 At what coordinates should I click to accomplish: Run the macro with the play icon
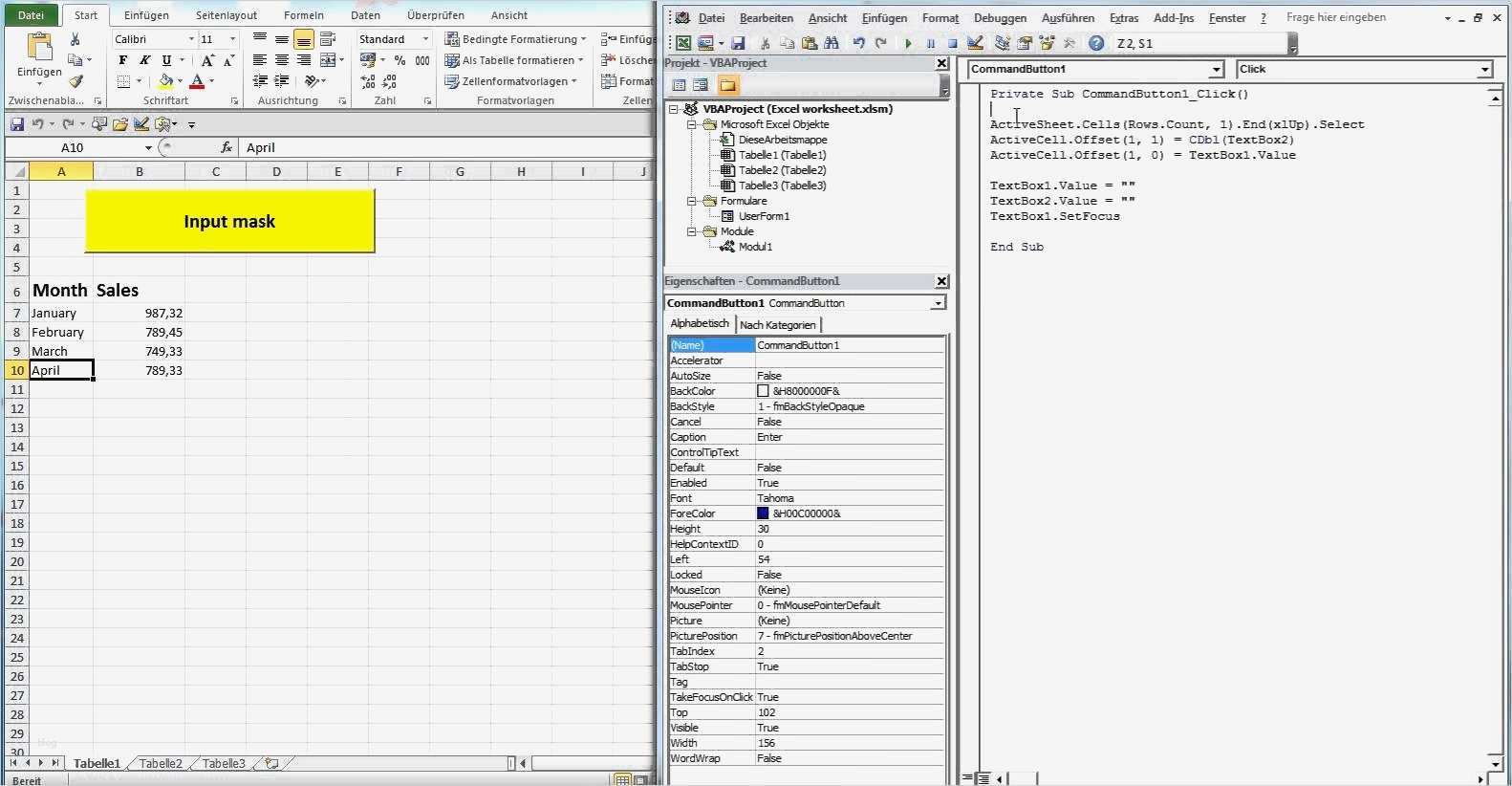click(x=908, y=43)
